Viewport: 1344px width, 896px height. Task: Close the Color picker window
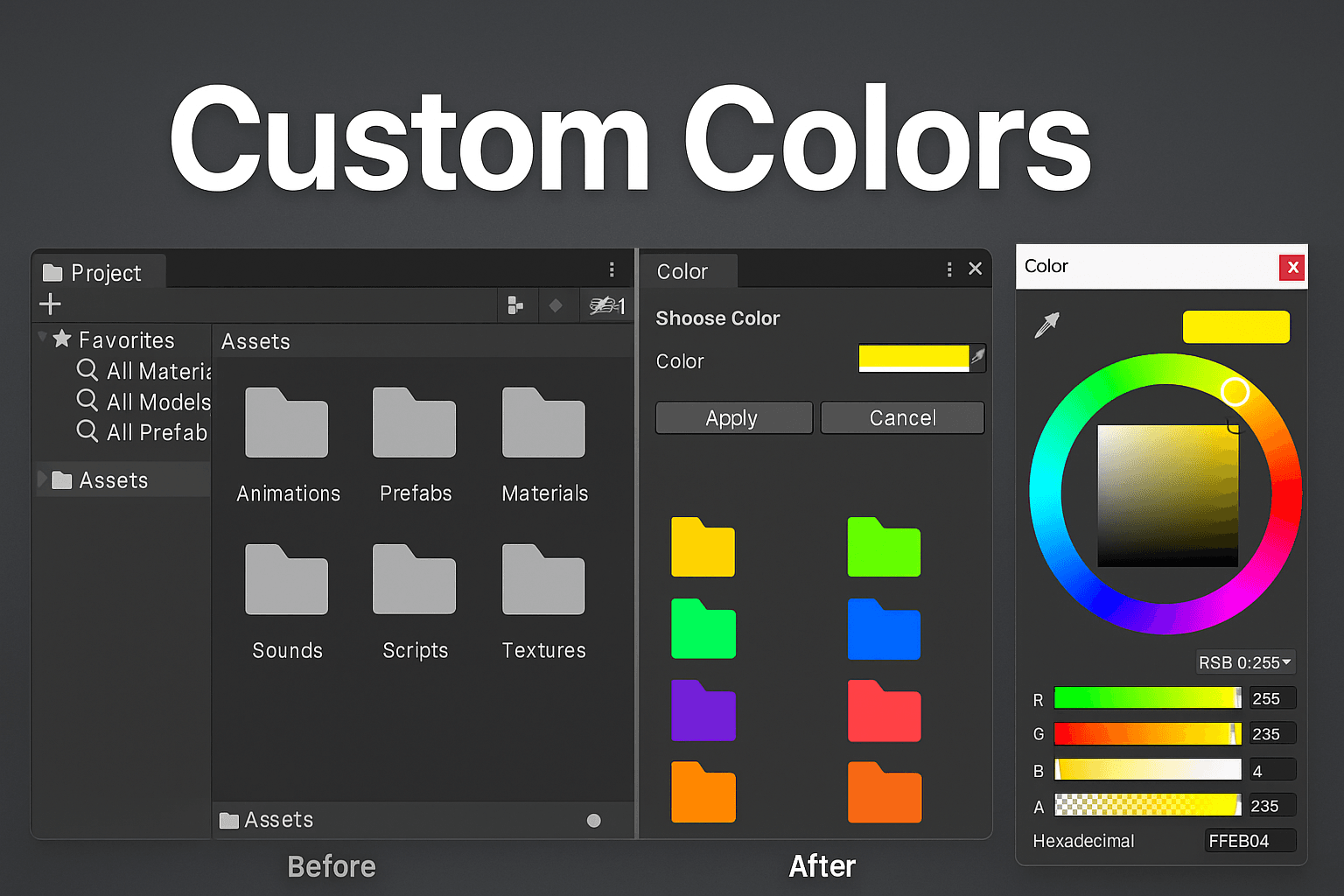coord(1292,267)
